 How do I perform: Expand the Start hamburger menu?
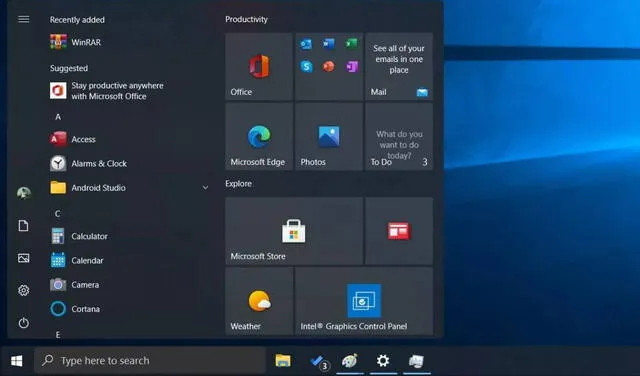pyautogui.click(x=24, y=19)
